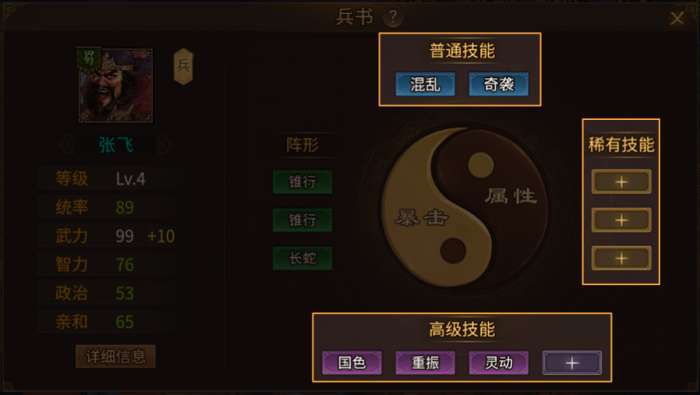700x395 pixels.
Task: Choose the 奇袭 normal skill
Action: 499,84
